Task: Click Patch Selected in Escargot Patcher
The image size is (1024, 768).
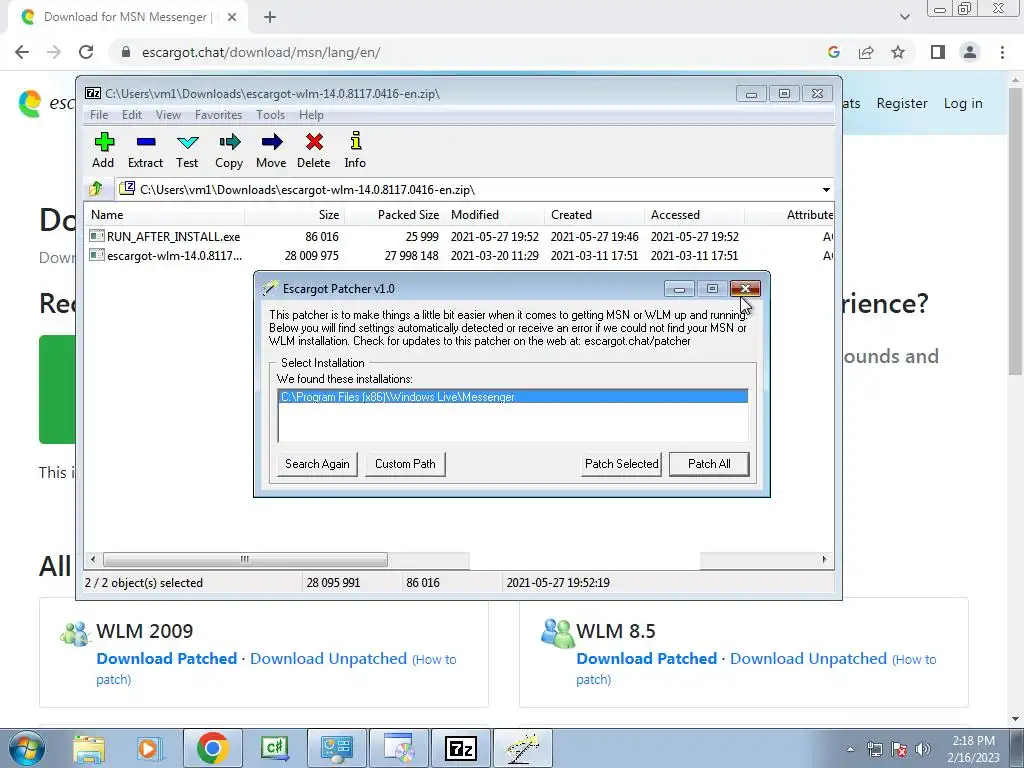Action: pyautogui.click(x=621, y=464)
